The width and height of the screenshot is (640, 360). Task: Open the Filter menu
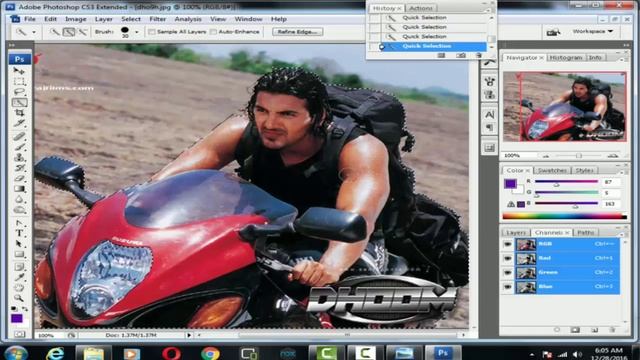(158, 19)
